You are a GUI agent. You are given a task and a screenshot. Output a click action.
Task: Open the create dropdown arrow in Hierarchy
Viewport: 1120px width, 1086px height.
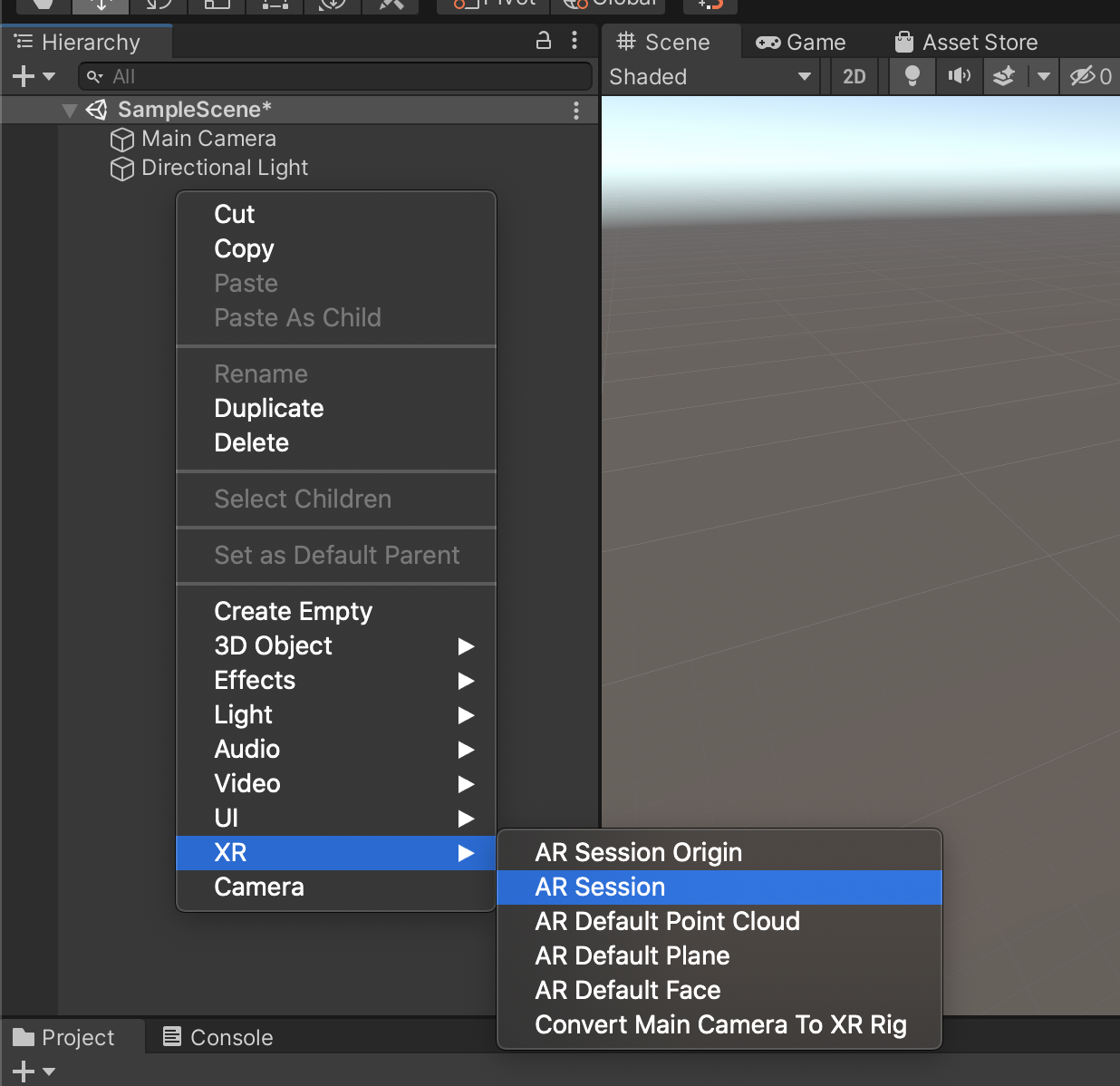pyautogui.click(x=49, y=77)
